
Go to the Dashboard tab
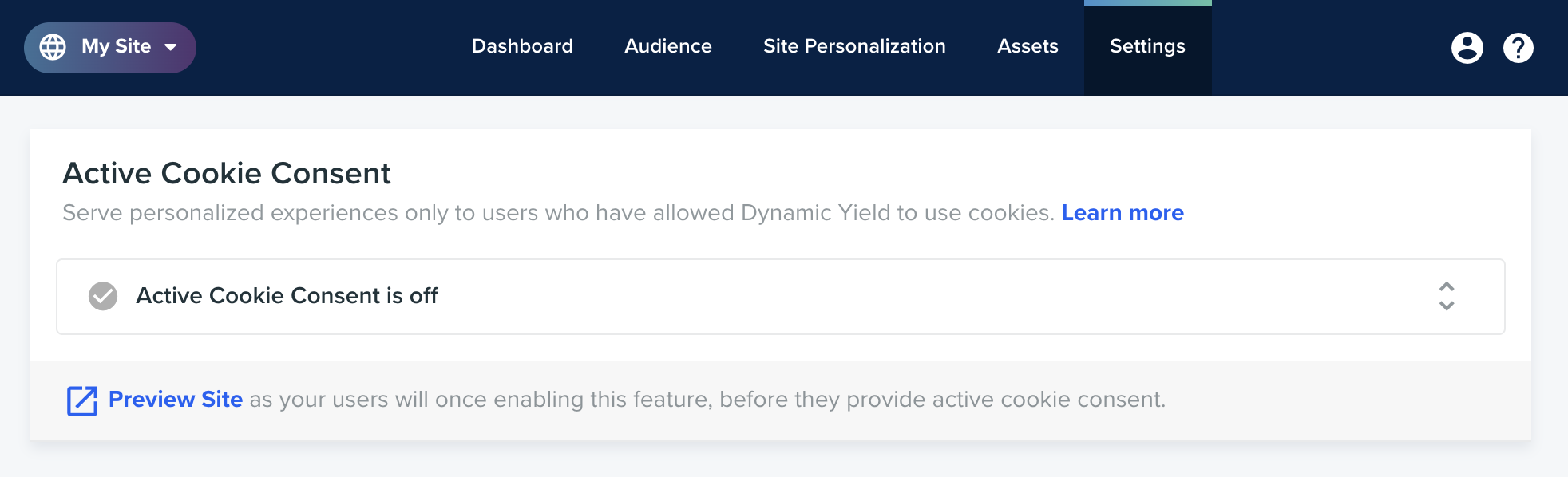(x=522, y=46)
